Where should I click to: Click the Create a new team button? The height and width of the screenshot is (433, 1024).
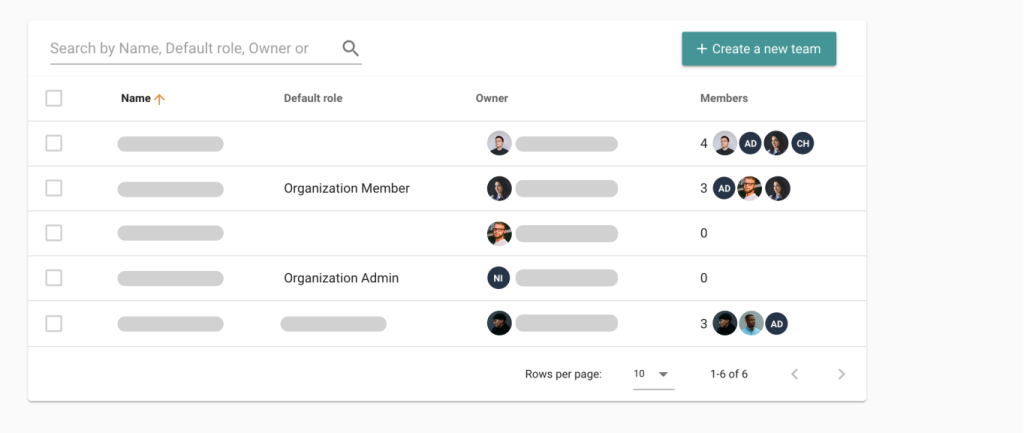point(759,49)
